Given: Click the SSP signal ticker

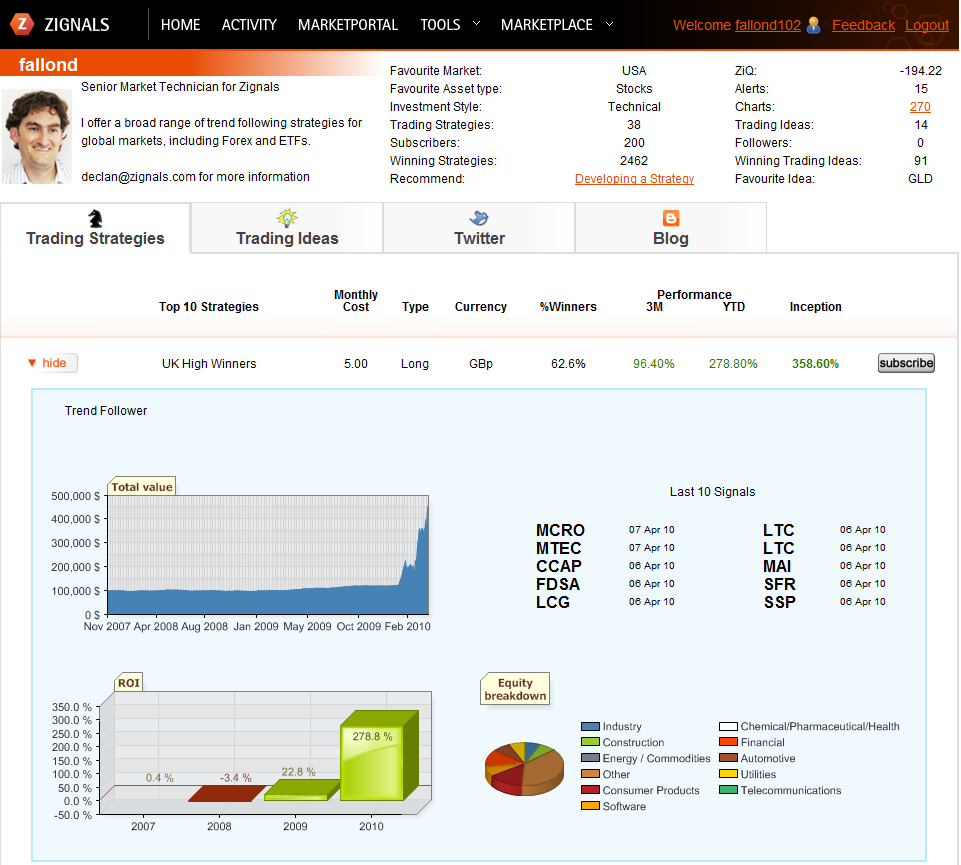Looking at the screenshot, I should (780, 602).
